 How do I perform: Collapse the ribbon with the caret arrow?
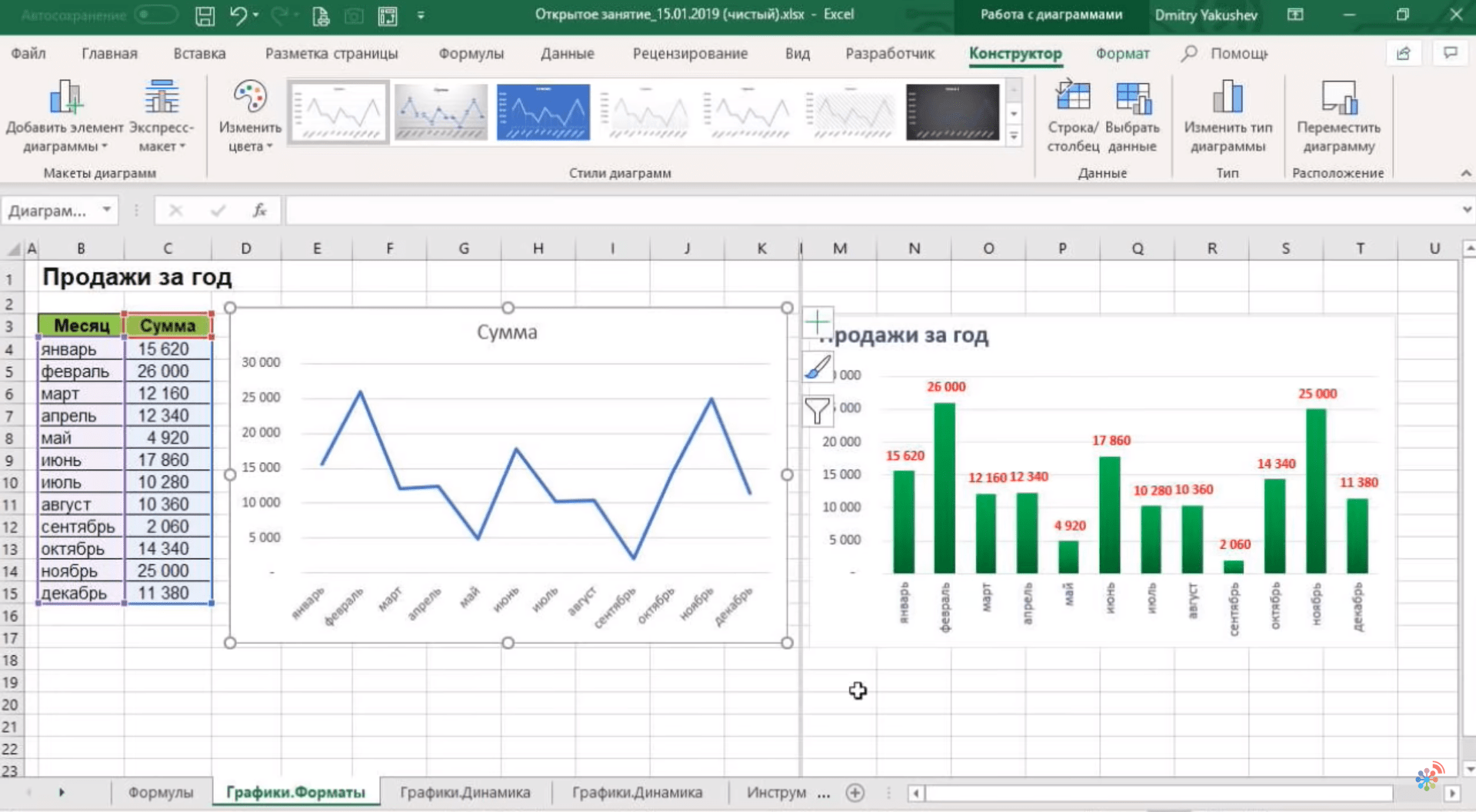[1465, 174]
